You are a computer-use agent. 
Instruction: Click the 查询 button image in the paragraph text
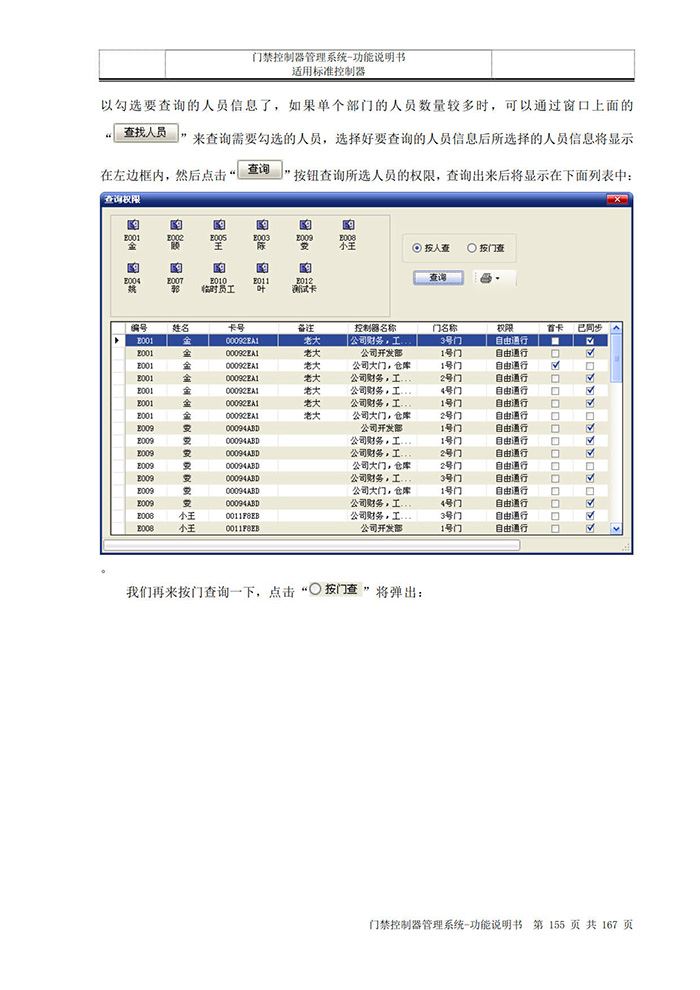click(x=259, y=169)
